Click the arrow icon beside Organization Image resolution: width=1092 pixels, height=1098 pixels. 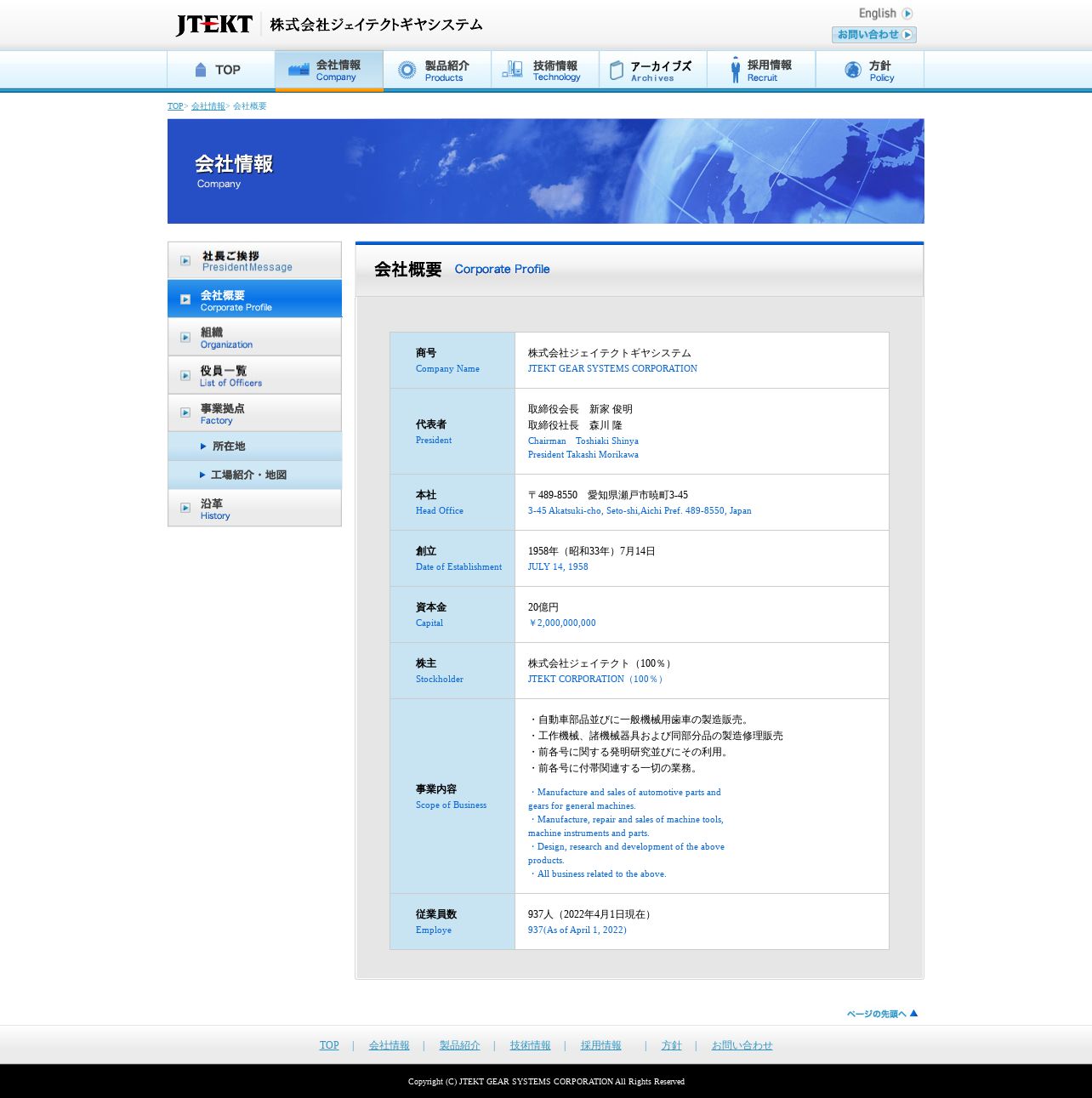[x=185, y=338]
